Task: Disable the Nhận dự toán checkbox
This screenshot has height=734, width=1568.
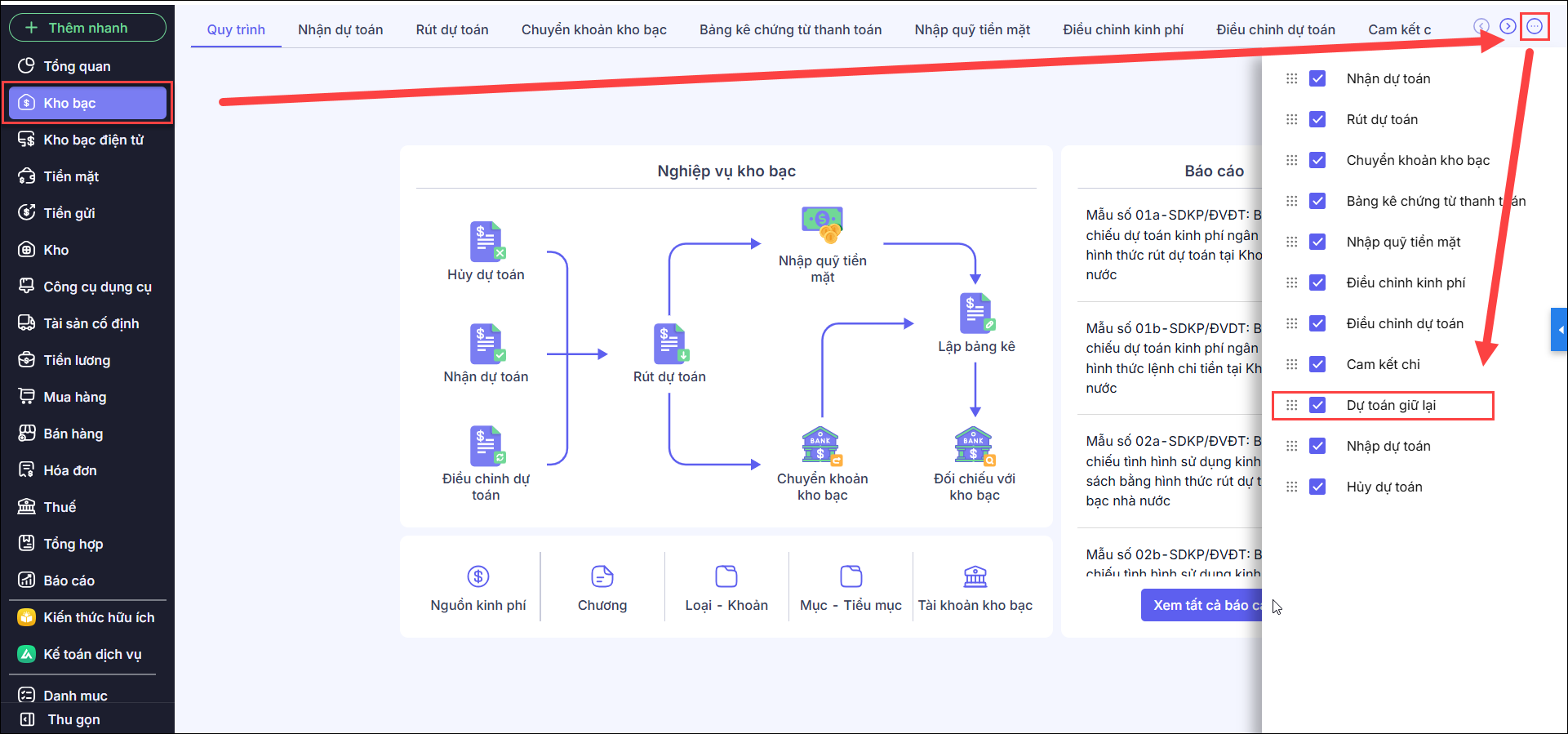Action: [1317, 78]
